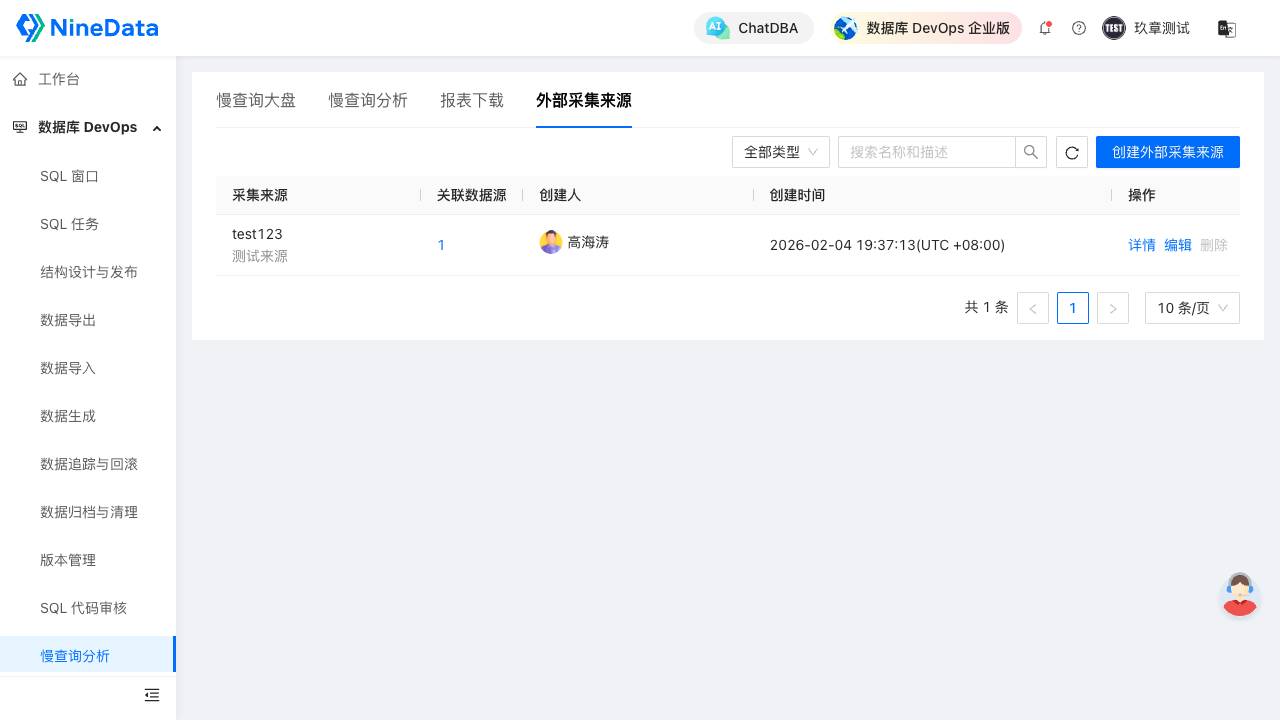The width and height of the screenshot is (1280, 720).
Task: Open the help question mark icon
Action: (x=1078, y=28)
